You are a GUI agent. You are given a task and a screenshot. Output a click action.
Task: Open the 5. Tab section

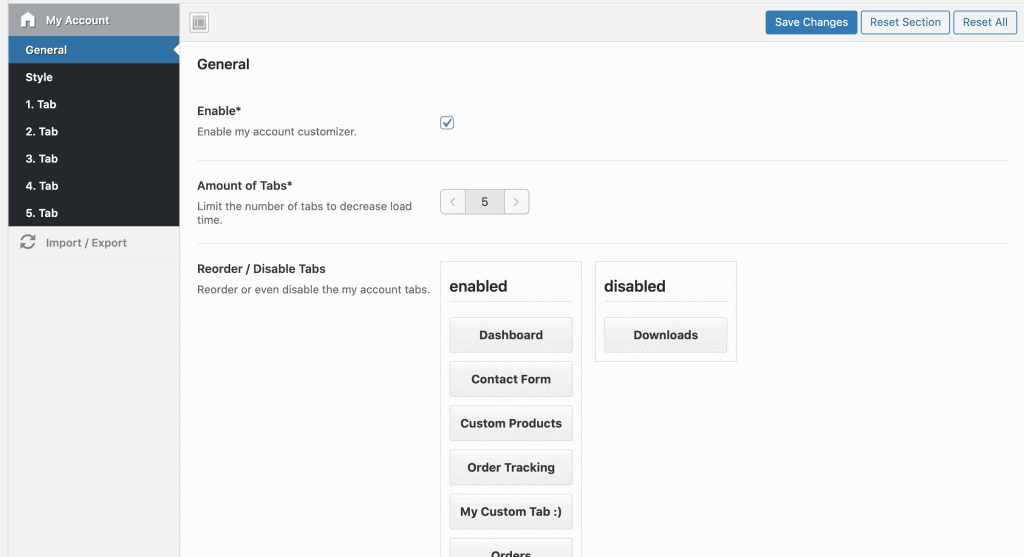(93, 213)
